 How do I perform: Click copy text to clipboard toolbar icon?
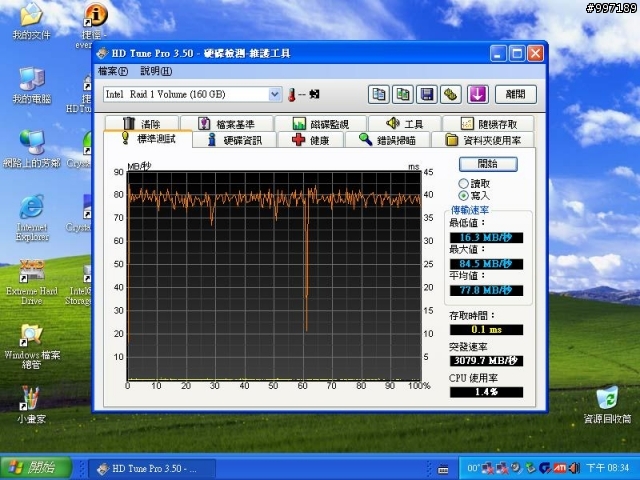pyautogui.click(x=378, y=95)
